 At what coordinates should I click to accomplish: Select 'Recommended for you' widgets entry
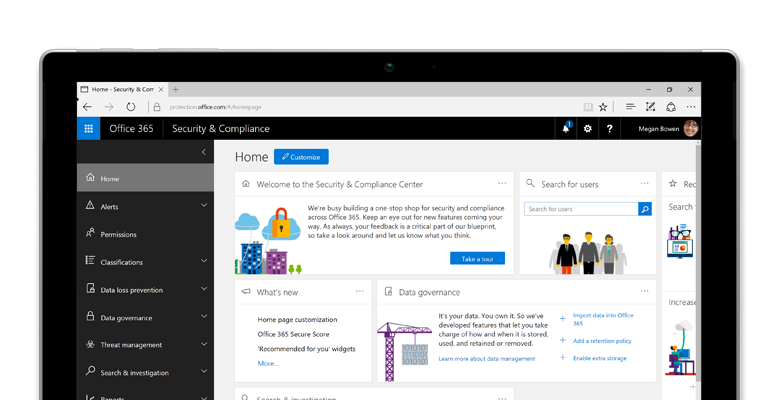point(306,349)
